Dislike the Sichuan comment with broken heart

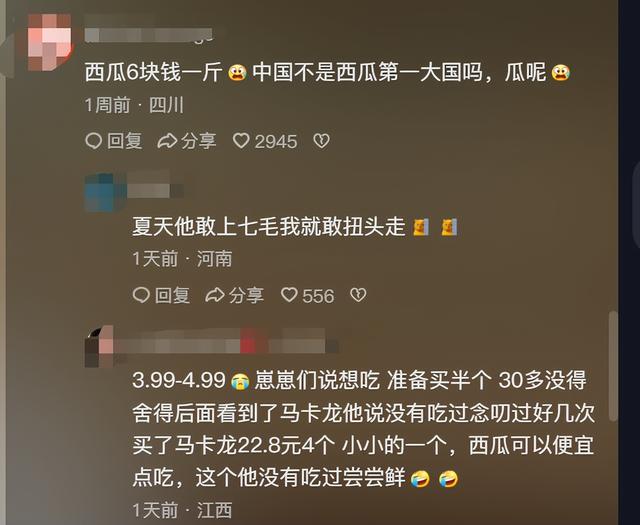click(321, 141)
